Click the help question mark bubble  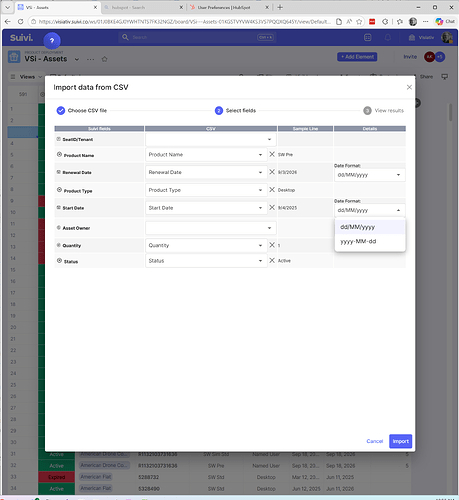click(x=52, y=41)
